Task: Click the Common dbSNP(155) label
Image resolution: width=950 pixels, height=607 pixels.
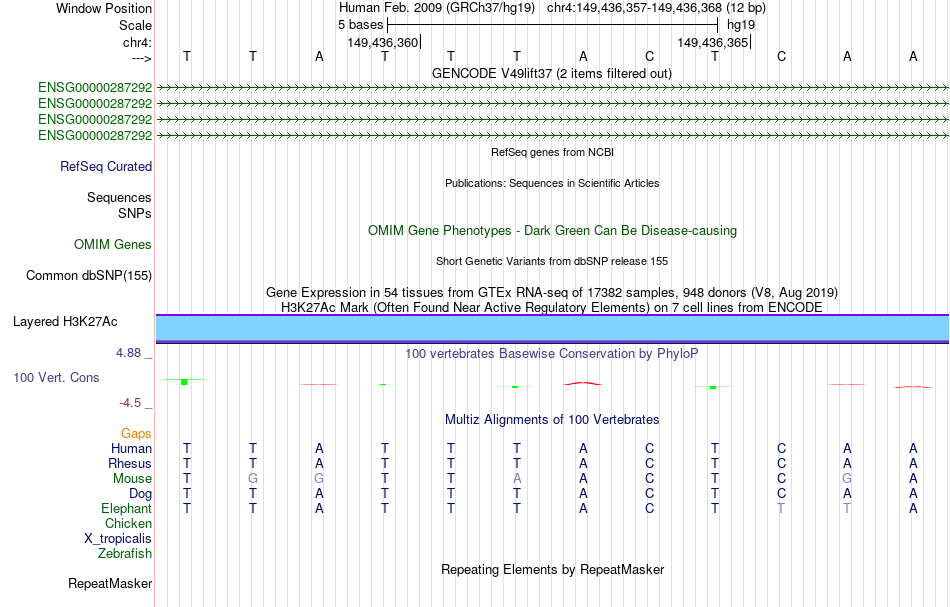Action: click(88, 276)
